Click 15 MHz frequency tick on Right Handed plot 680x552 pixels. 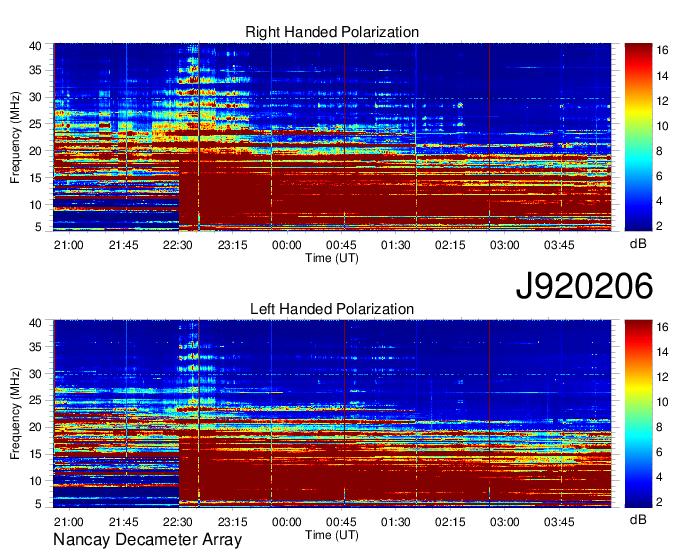click(x=36, y=178)
